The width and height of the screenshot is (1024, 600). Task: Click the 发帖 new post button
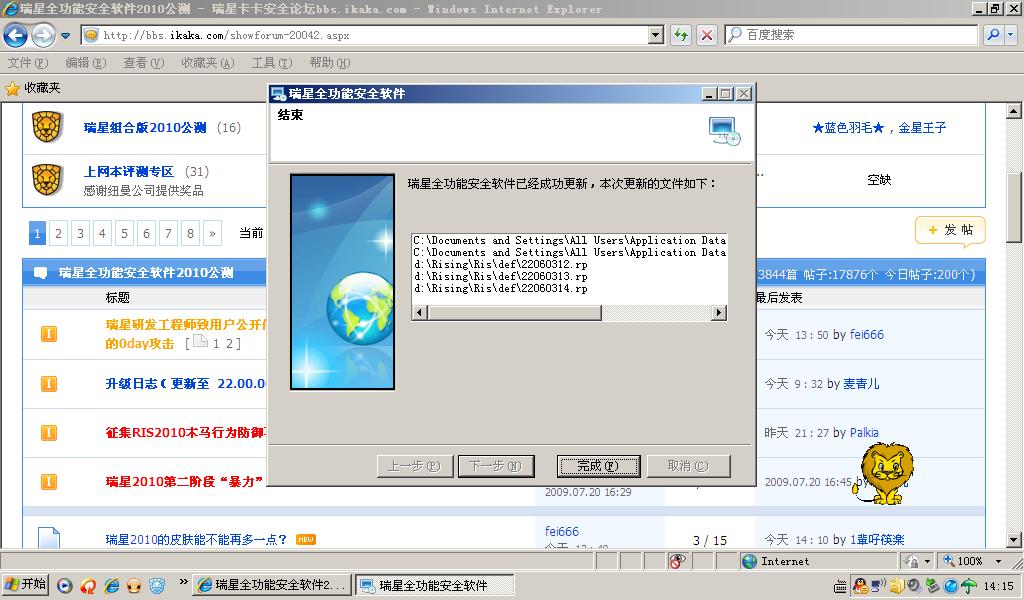(x=950, y=230)
